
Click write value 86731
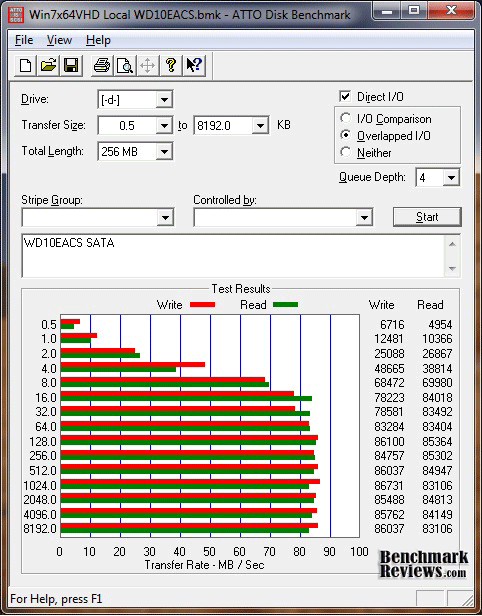click(x=389, y=486)
